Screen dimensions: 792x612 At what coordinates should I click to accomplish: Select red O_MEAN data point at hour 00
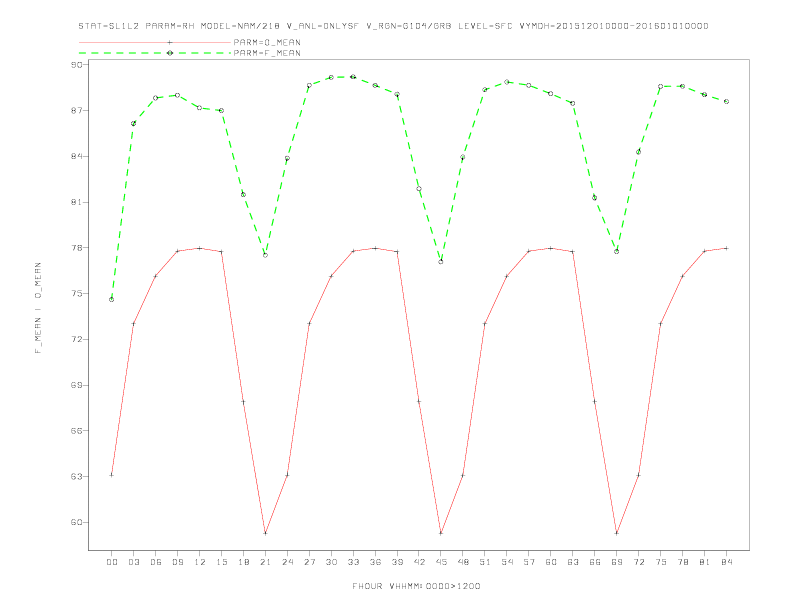112,475
